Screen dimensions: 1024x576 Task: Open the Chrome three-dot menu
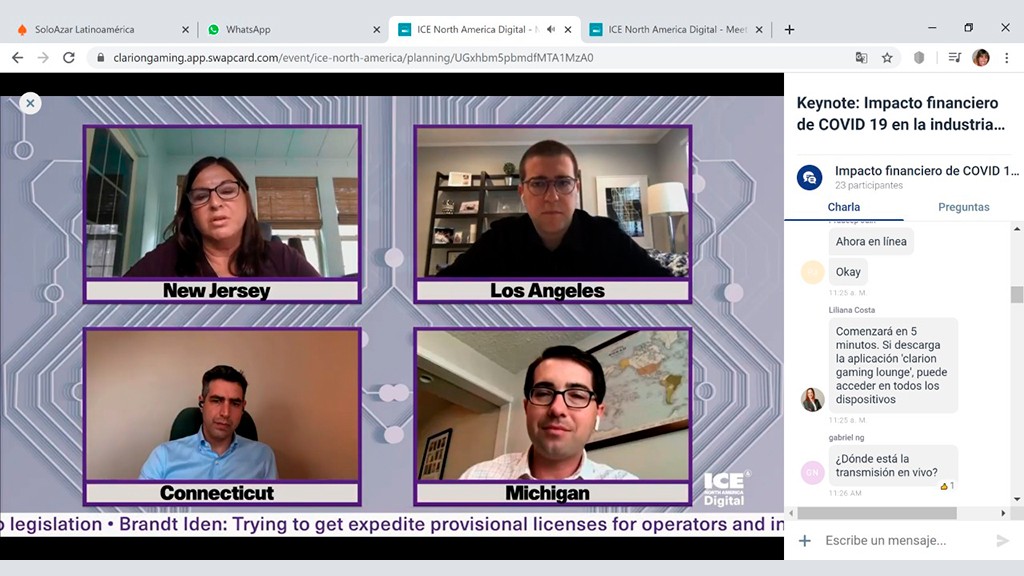[x=1007, y=58]
